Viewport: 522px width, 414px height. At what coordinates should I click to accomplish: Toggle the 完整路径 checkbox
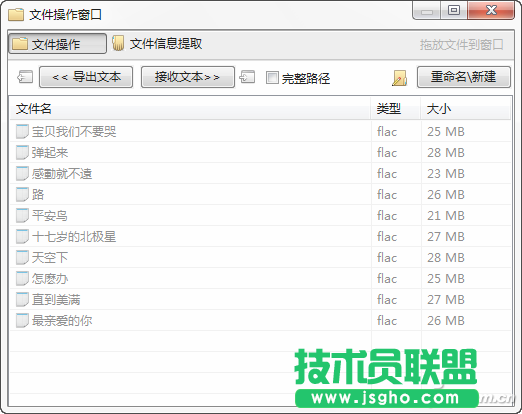(272, 78)
